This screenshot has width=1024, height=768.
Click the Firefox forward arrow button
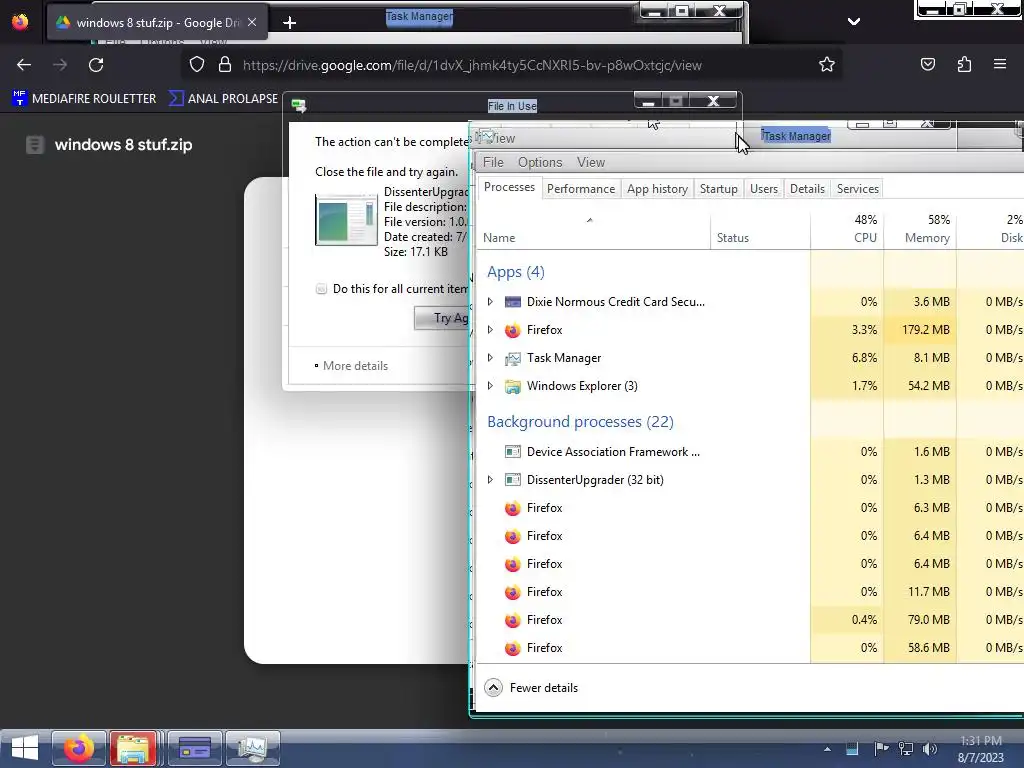point(60,65)
